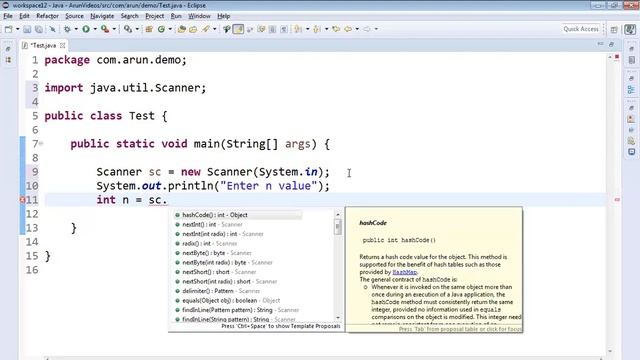640x360 pixels.
Task: Open Package Explorer icon in left trim
Action: tap(9, 60)
